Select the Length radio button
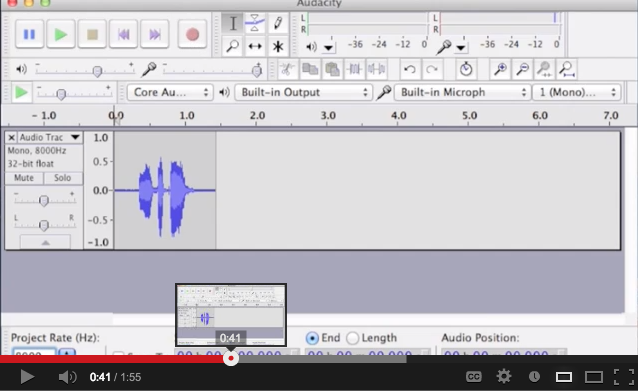This screenshot has width=638, height=391. pyautogui.click(x=352, y=338)
